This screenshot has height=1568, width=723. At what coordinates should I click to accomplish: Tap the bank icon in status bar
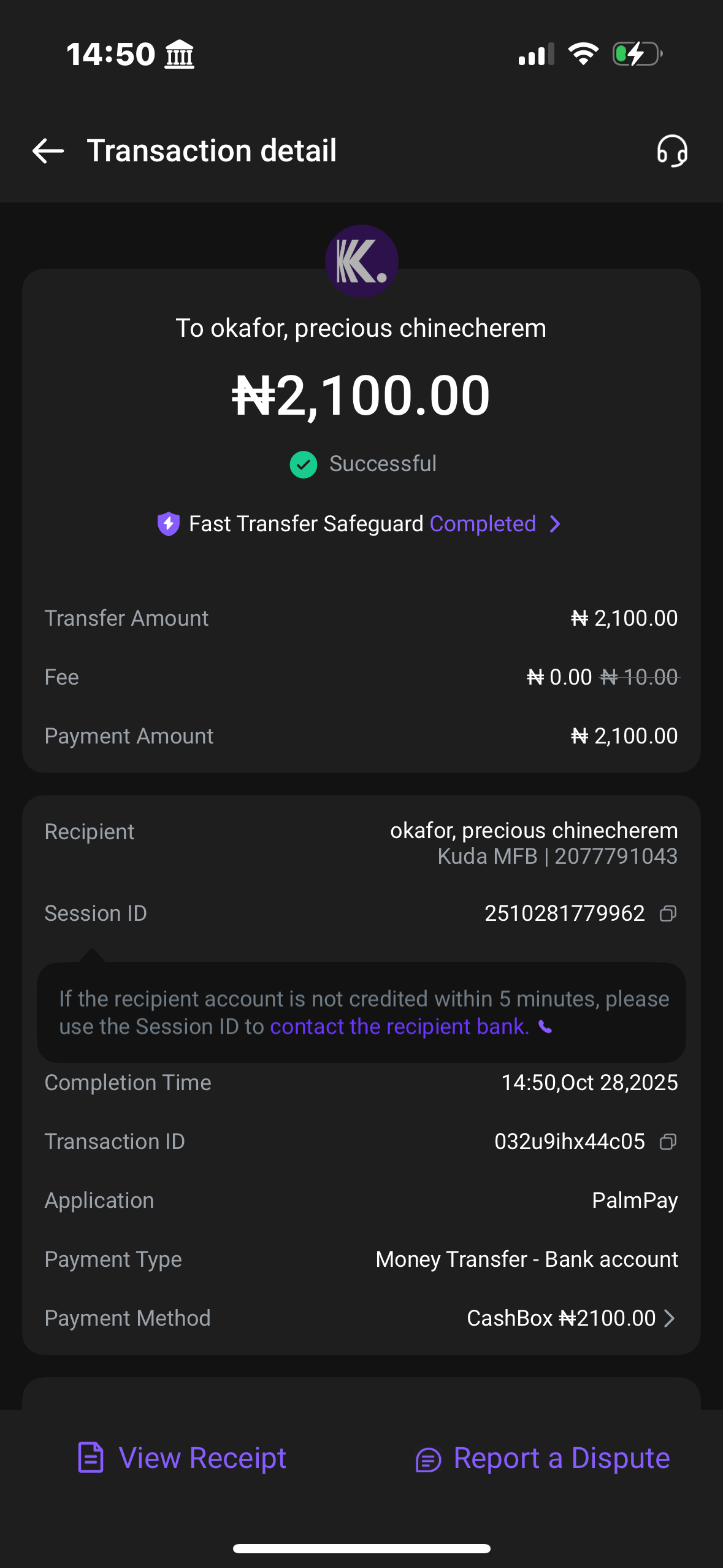coord(180,54)
